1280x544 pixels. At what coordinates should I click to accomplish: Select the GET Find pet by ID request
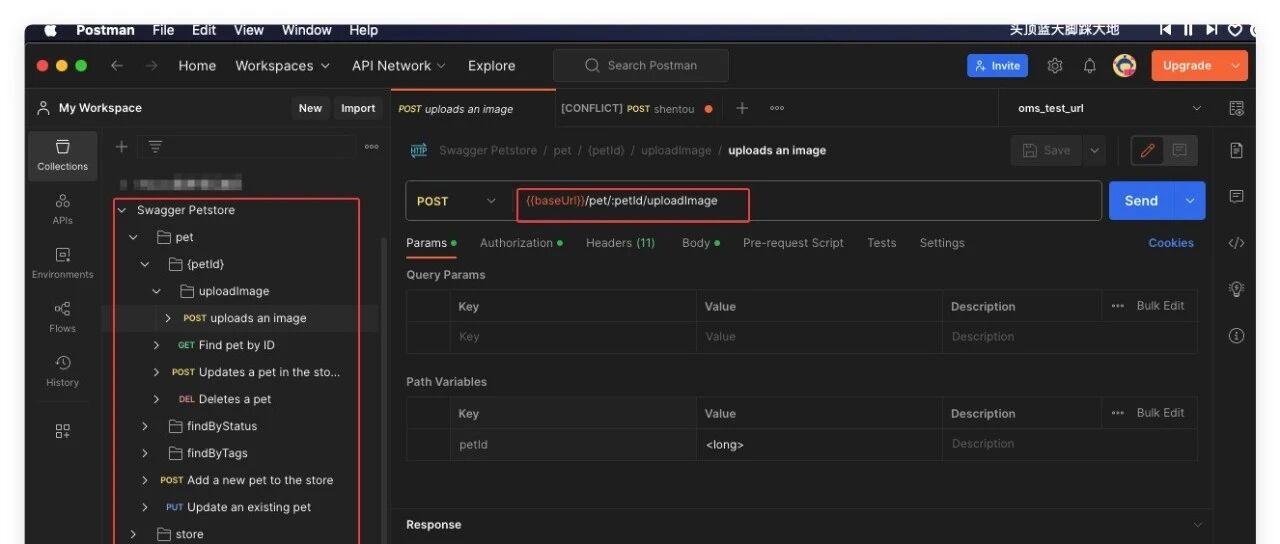[226, 346]
